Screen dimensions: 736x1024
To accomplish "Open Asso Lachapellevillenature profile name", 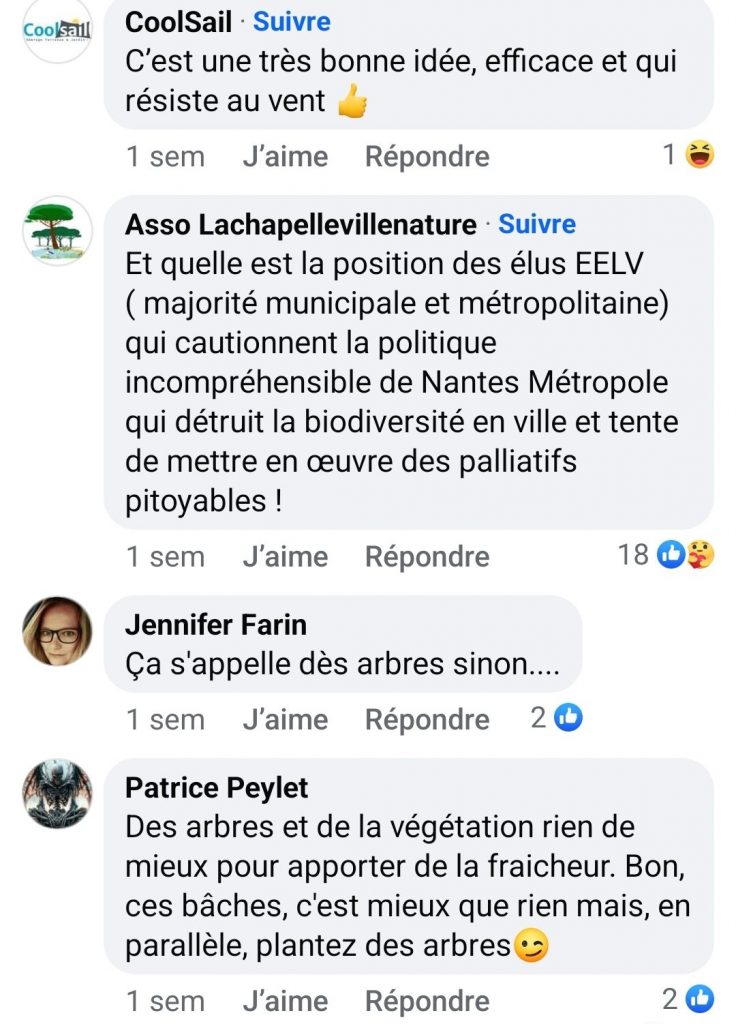I will pos(300,224).
